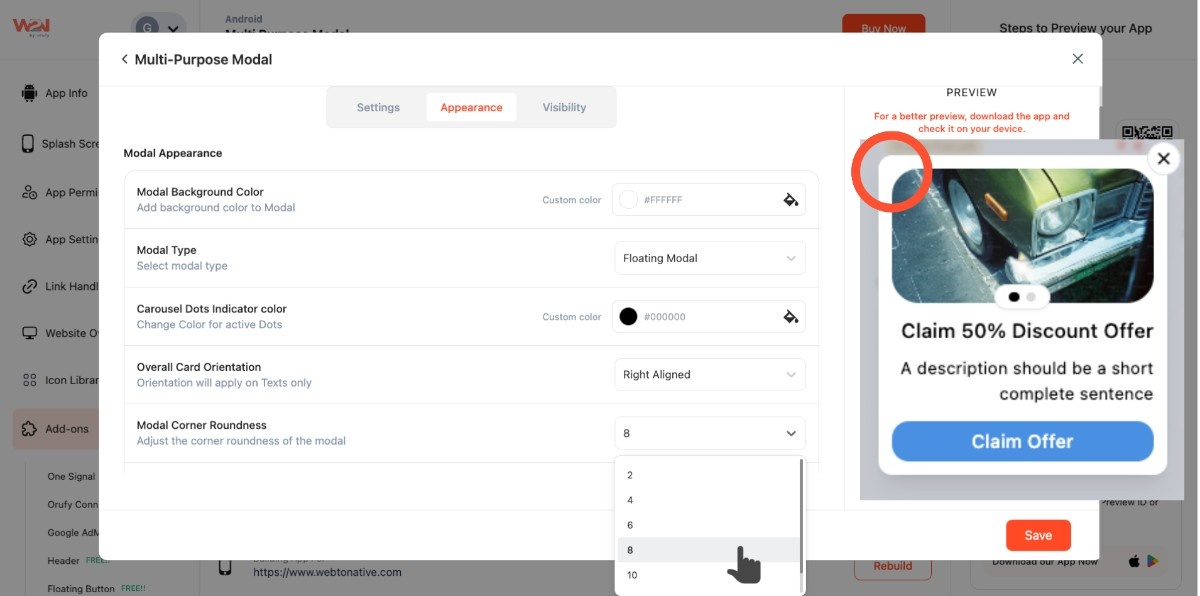Open Add-ons puzzle icon in sidebar

point(29,429)
